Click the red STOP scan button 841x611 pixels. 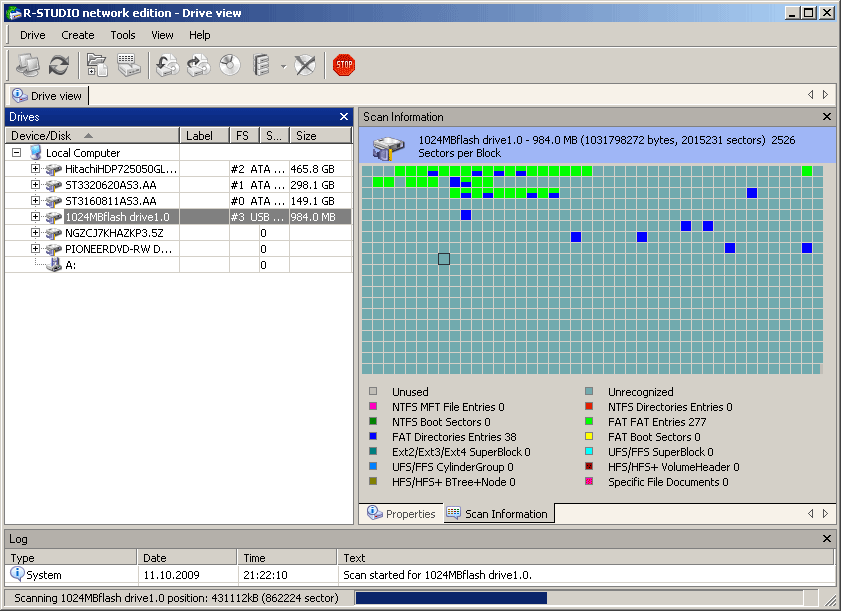click(344, 65)
